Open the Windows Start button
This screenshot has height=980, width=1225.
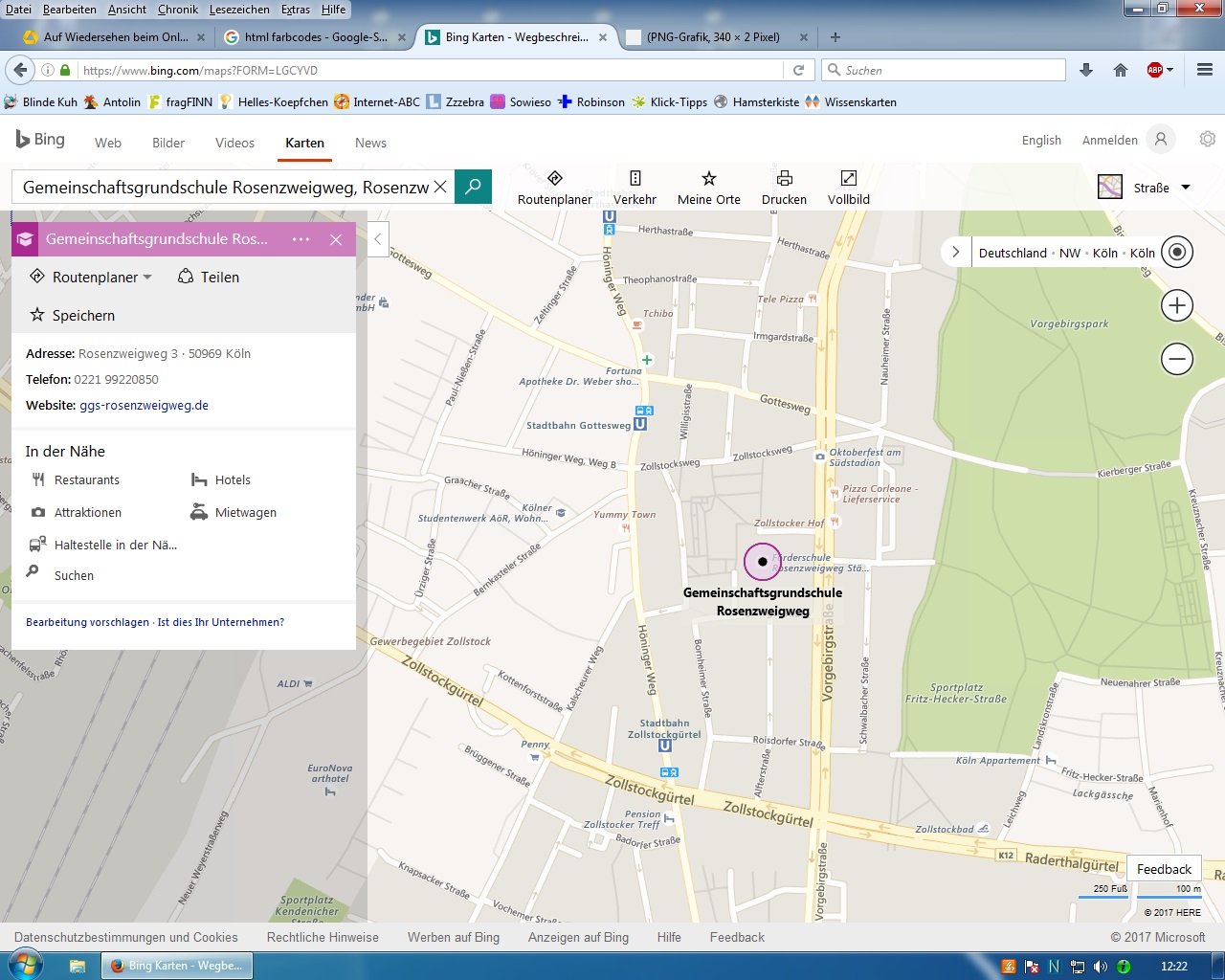pyautogui.click(x=24, y=965)
